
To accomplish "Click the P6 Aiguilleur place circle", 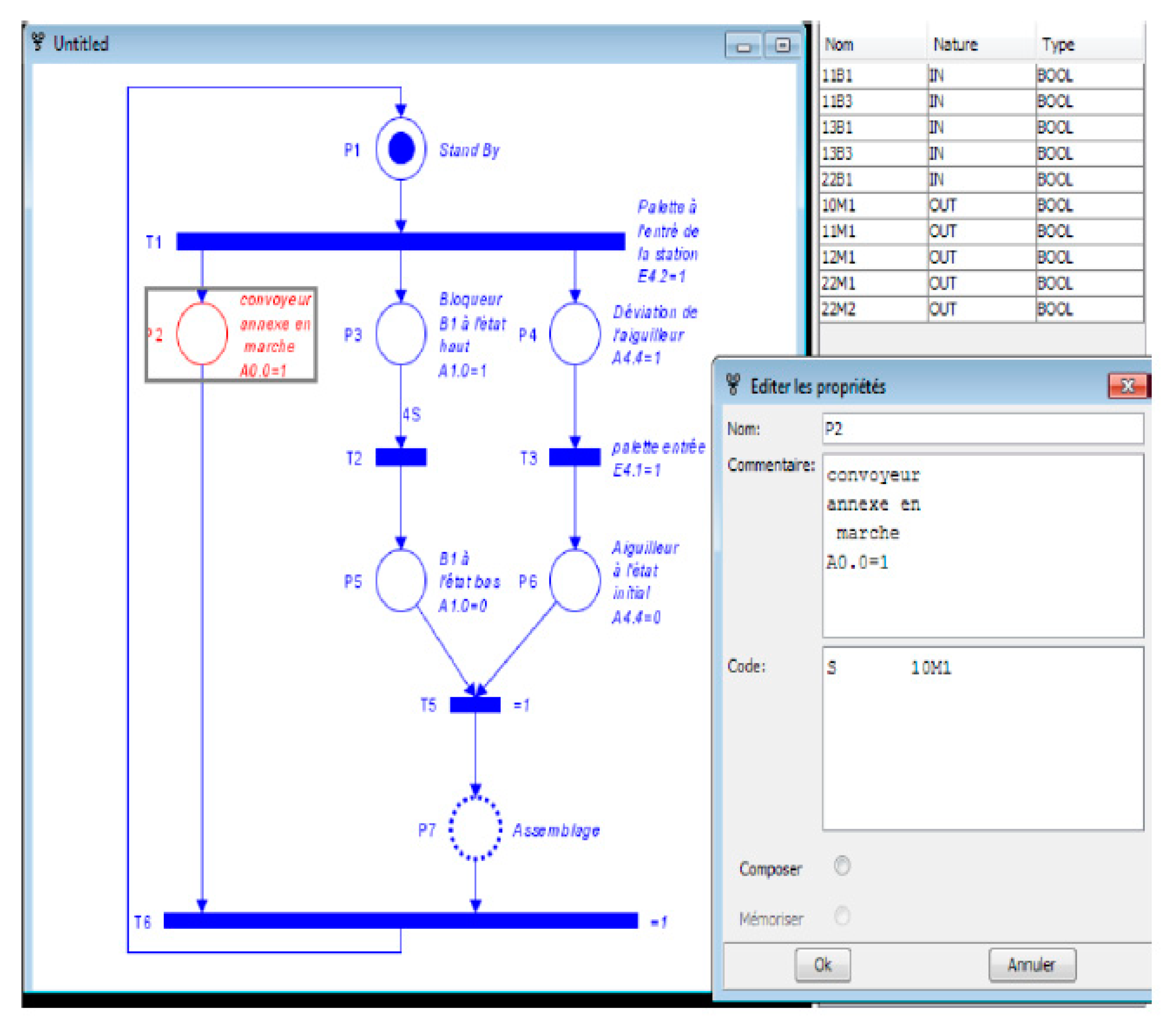I will coord(575,581).
